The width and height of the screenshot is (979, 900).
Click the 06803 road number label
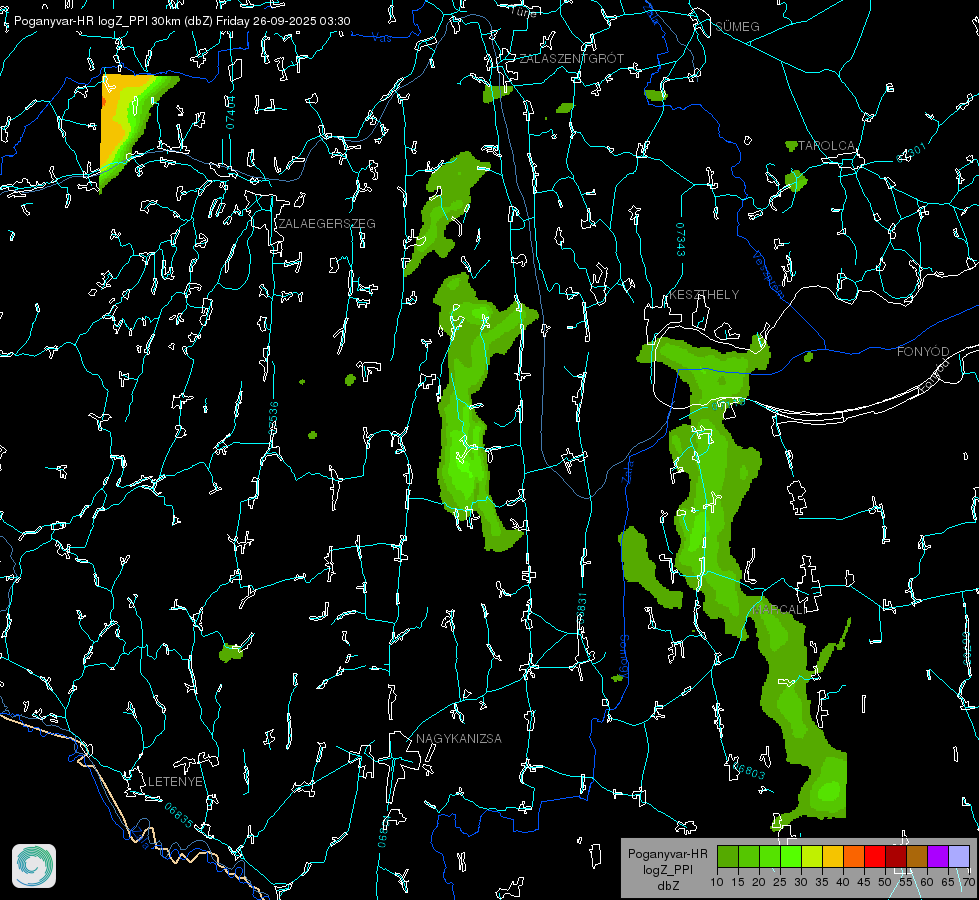[x=749, y=771]
